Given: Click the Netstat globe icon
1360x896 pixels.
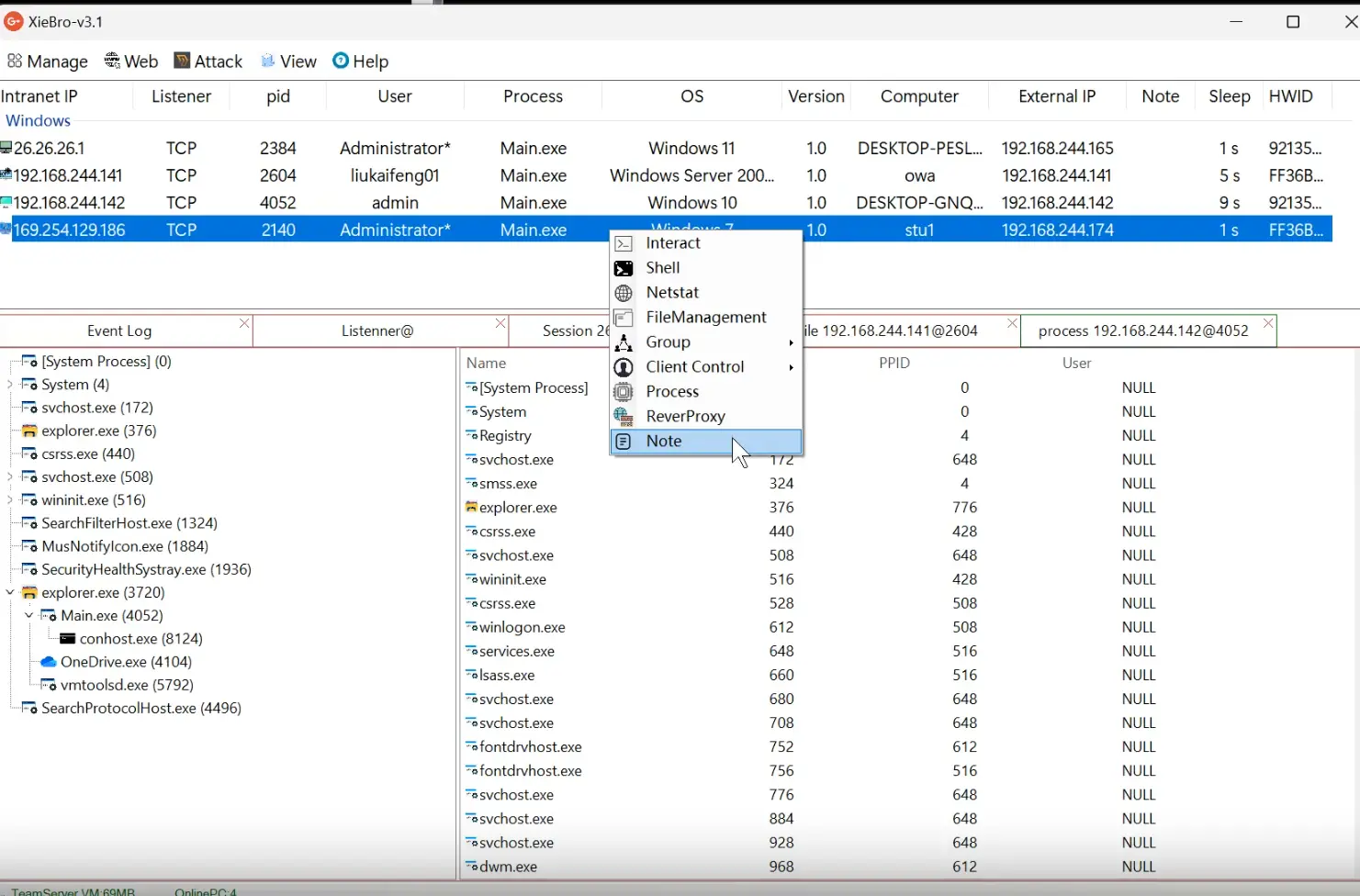Looking at the screenshot, I should coord(624,293).
